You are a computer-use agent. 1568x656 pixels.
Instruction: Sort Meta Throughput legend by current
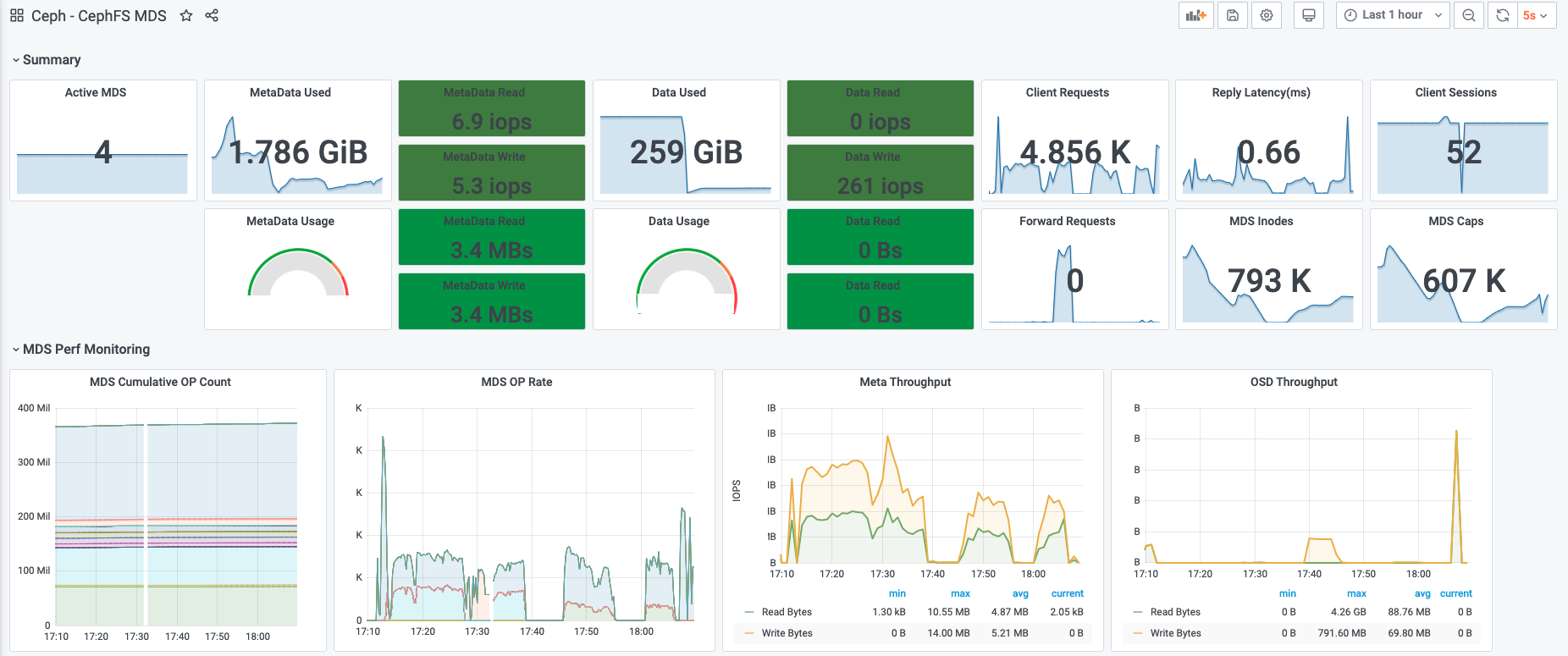(x=1068, y=593)
